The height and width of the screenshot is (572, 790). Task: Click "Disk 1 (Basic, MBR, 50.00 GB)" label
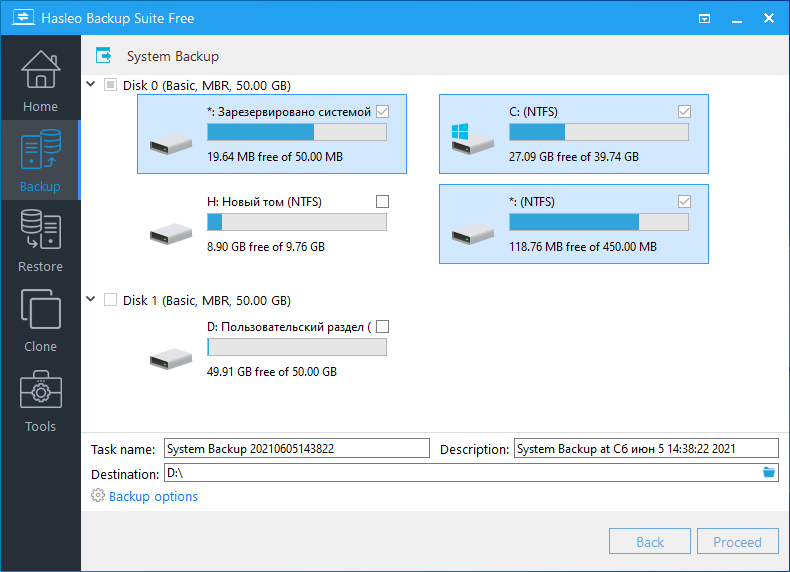tap(207, 300)
